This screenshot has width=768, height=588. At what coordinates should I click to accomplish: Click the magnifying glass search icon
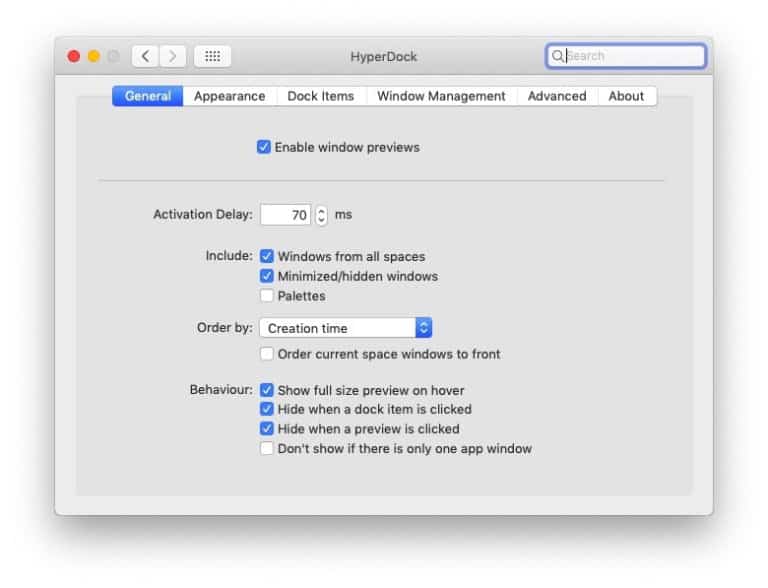tap(557, 56)
